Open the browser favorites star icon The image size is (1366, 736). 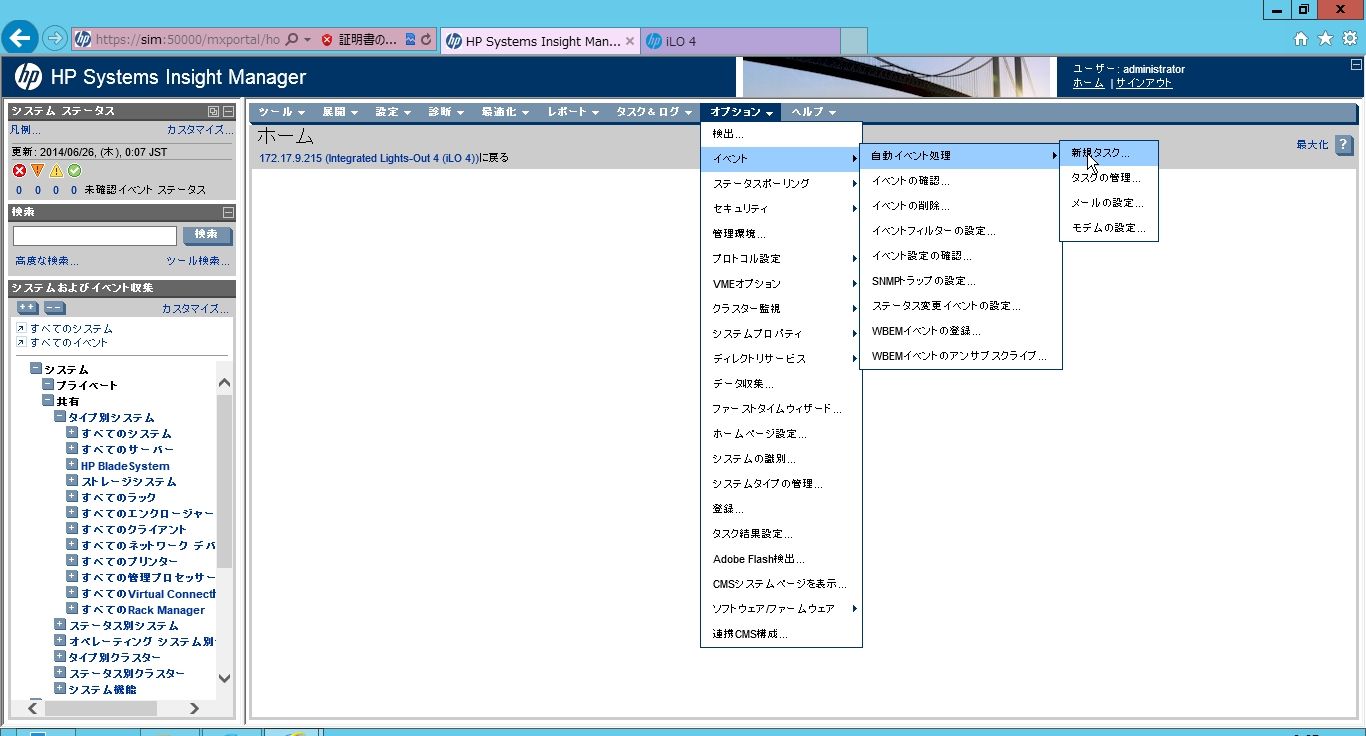pyautogui.click(x=1325, y=39)
